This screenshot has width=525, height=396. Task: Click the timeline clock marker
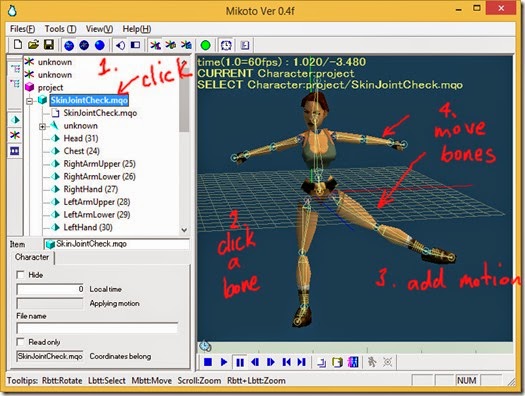click(204, 346)
